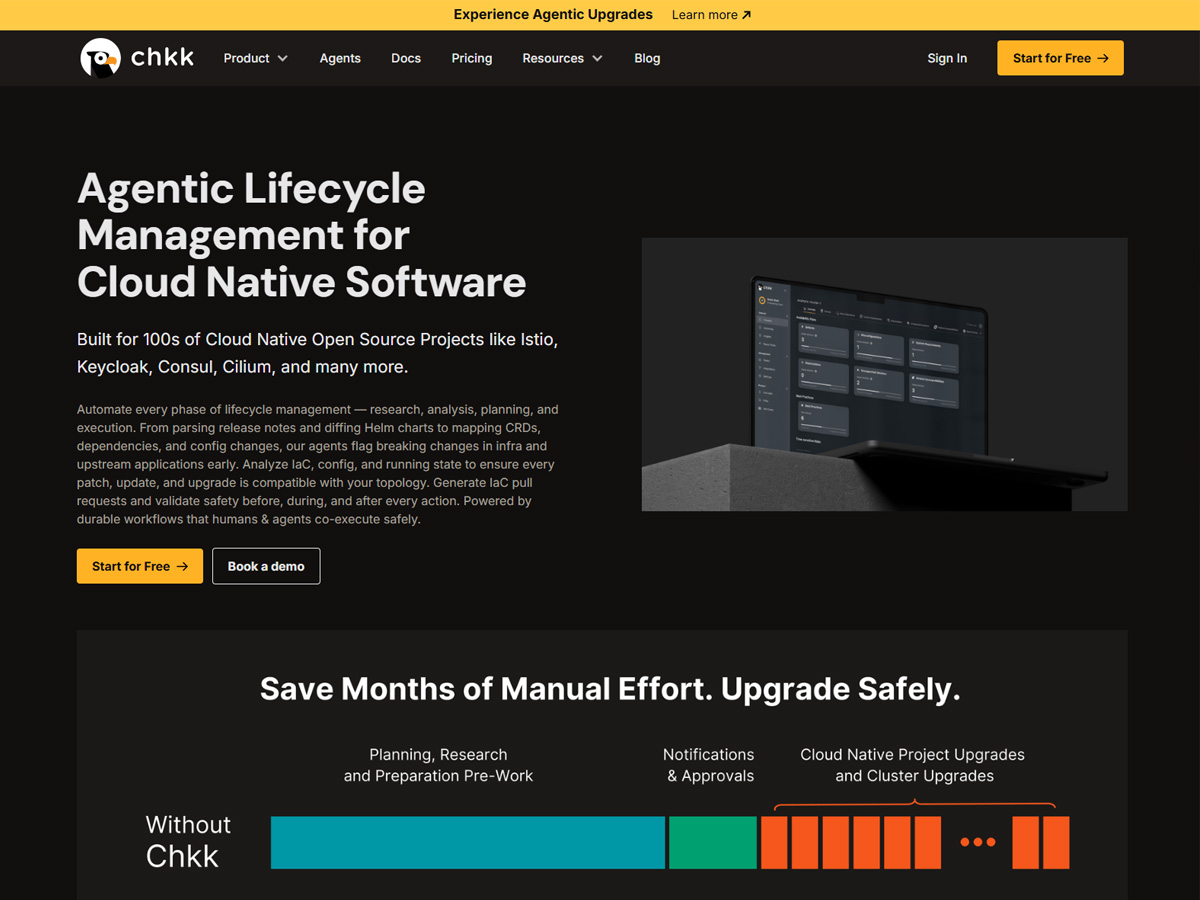
Task: Click the green Notifications & Approvals bar
Action: [x=713, y=842]
